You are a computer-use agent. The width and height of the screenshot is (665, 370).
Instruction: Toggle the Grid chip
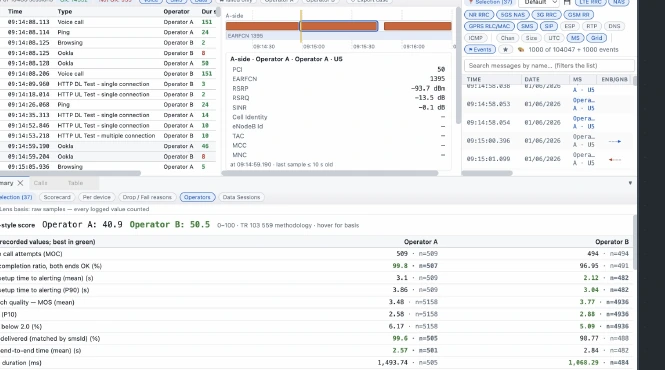[x=597, y=38]
